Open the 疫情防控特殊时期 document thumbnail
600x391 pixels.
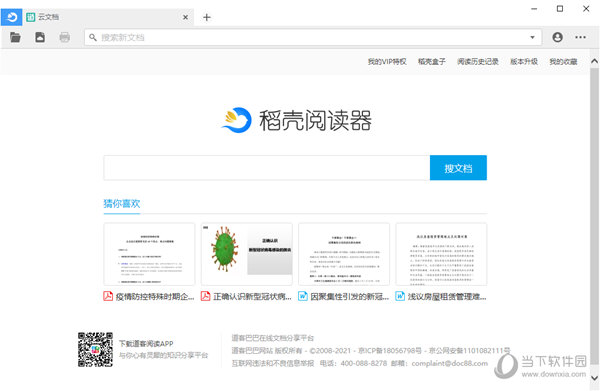[149, 254]
